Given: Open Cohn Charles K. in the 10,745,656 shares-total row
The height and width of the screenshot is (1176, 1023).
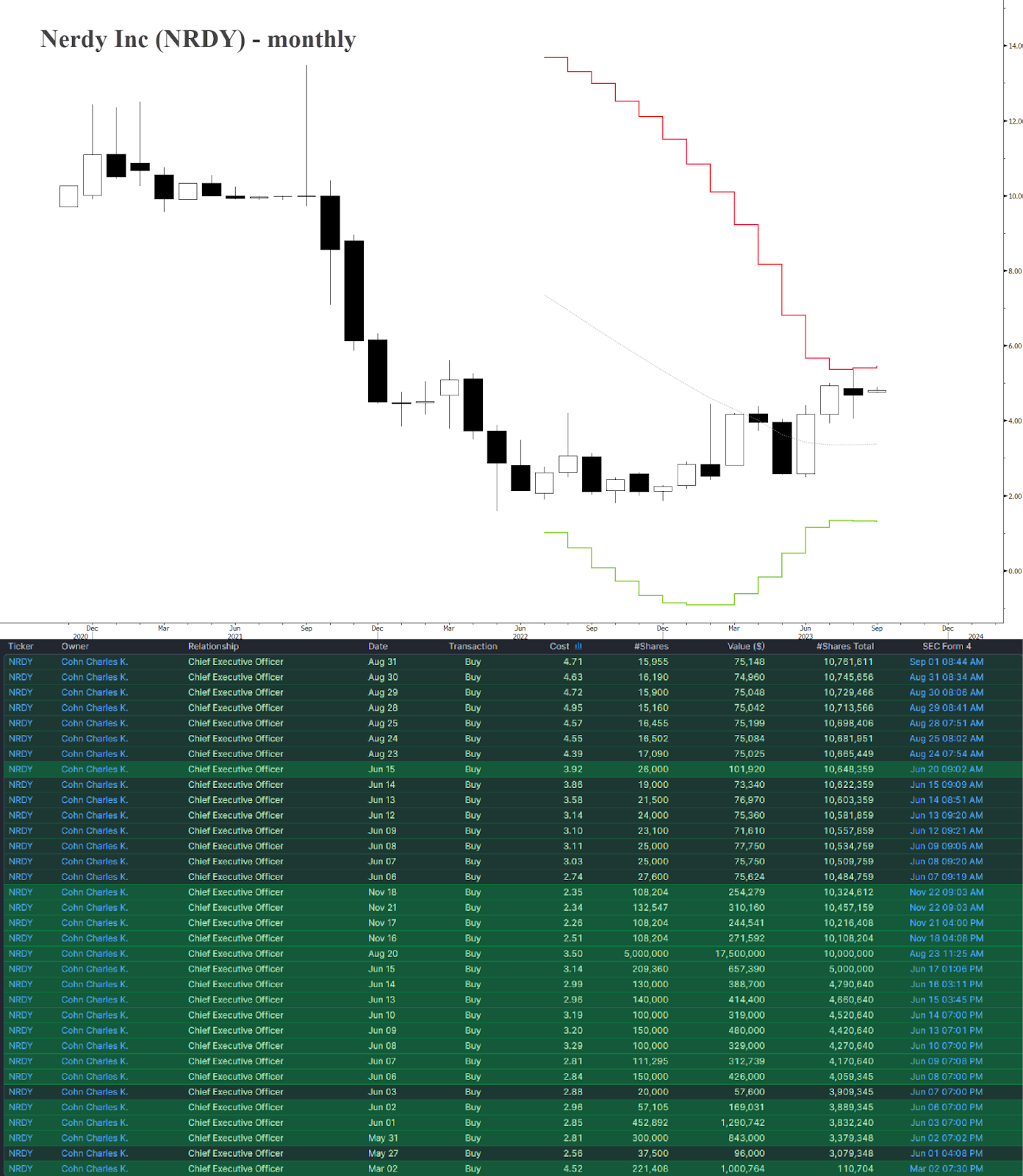Looking at the screenshot, I should point(95,678).
